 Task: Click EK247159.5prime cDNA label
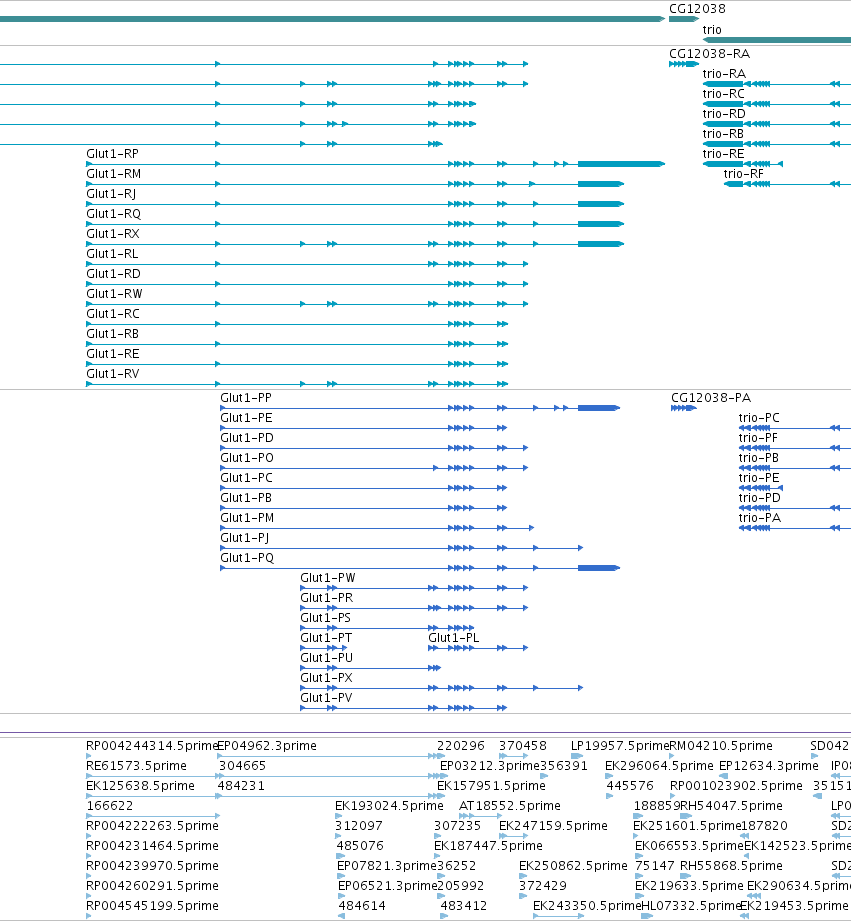tap(553, 825)
